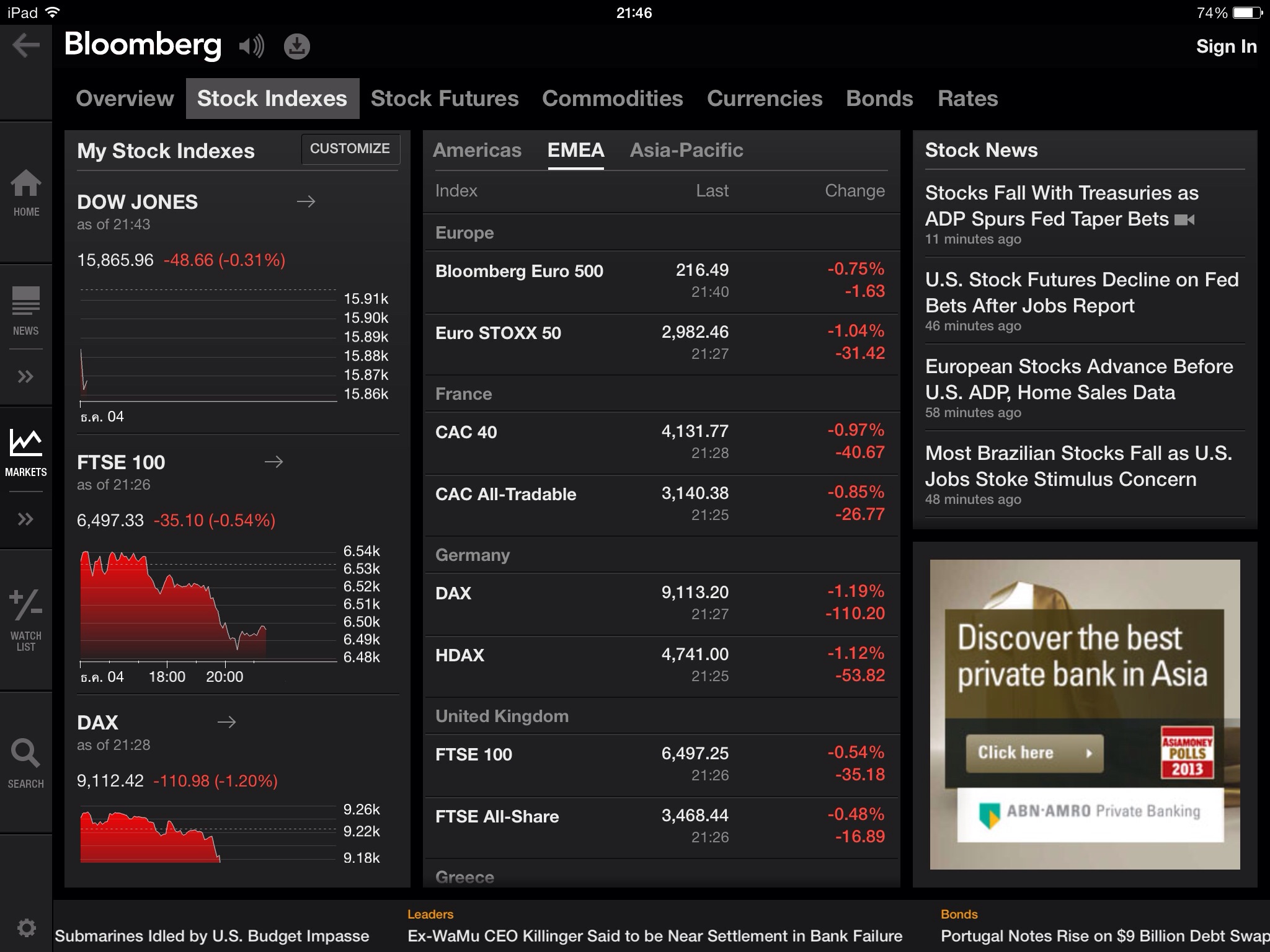Toggle the audio speaker icon
1270x952 pixels.
(x=252, y=46)
